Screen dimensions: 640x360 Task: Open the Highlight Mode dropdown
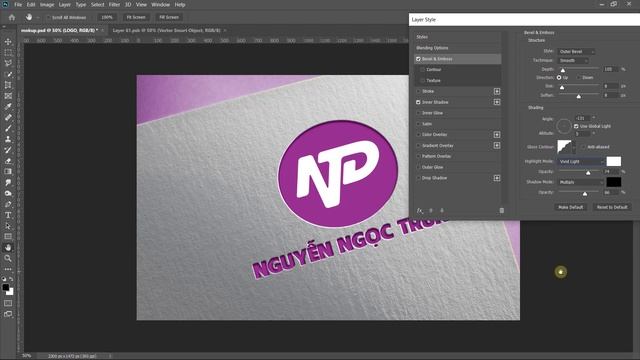pos(580,162)
